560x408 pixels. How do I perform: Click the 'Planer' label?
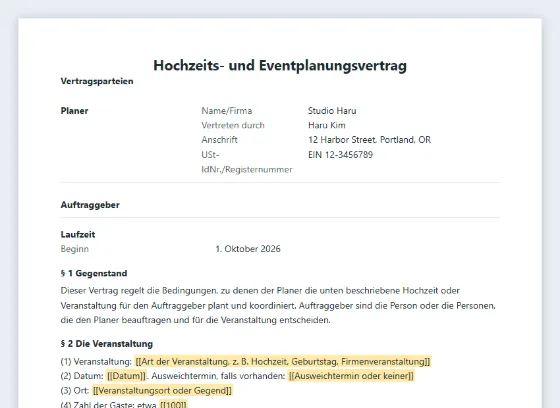[x=74, y=111]
